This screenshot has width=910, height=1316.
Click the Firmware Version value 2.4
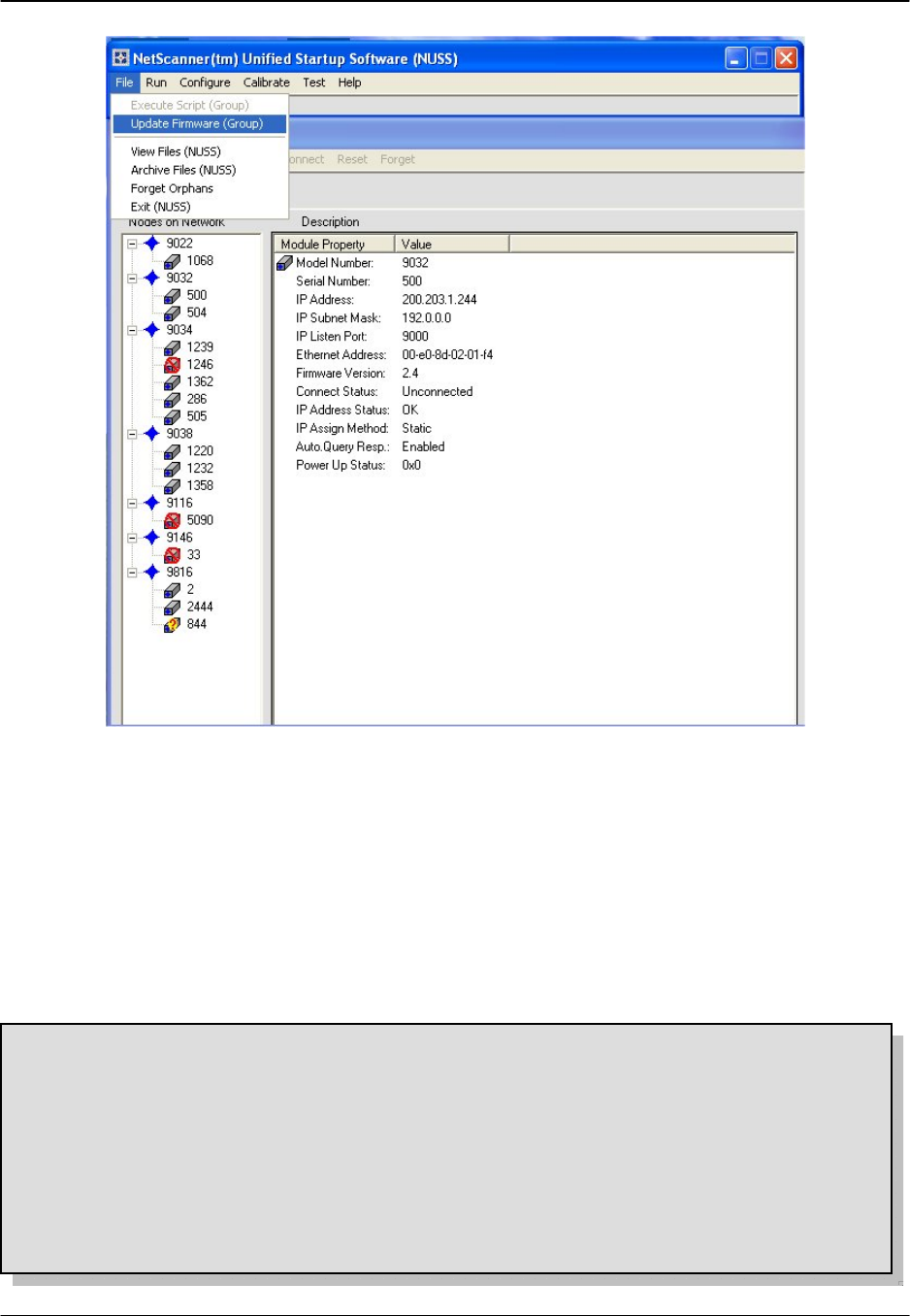410,374
